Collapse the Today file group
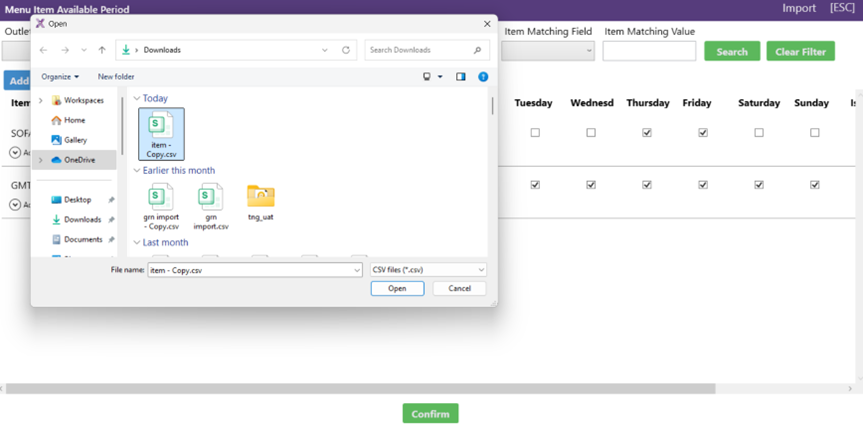The image size is (863, 427). [137, 99]
